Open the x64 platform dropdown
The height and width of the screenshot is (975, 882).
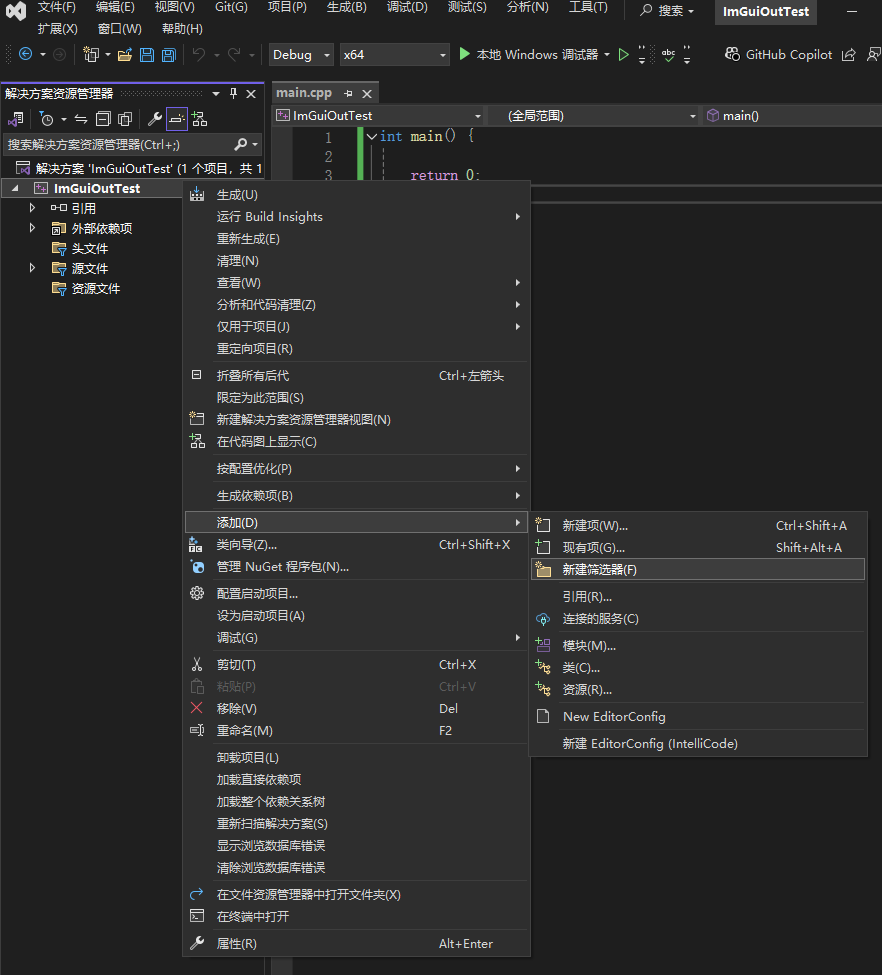(x=394, y=55)
